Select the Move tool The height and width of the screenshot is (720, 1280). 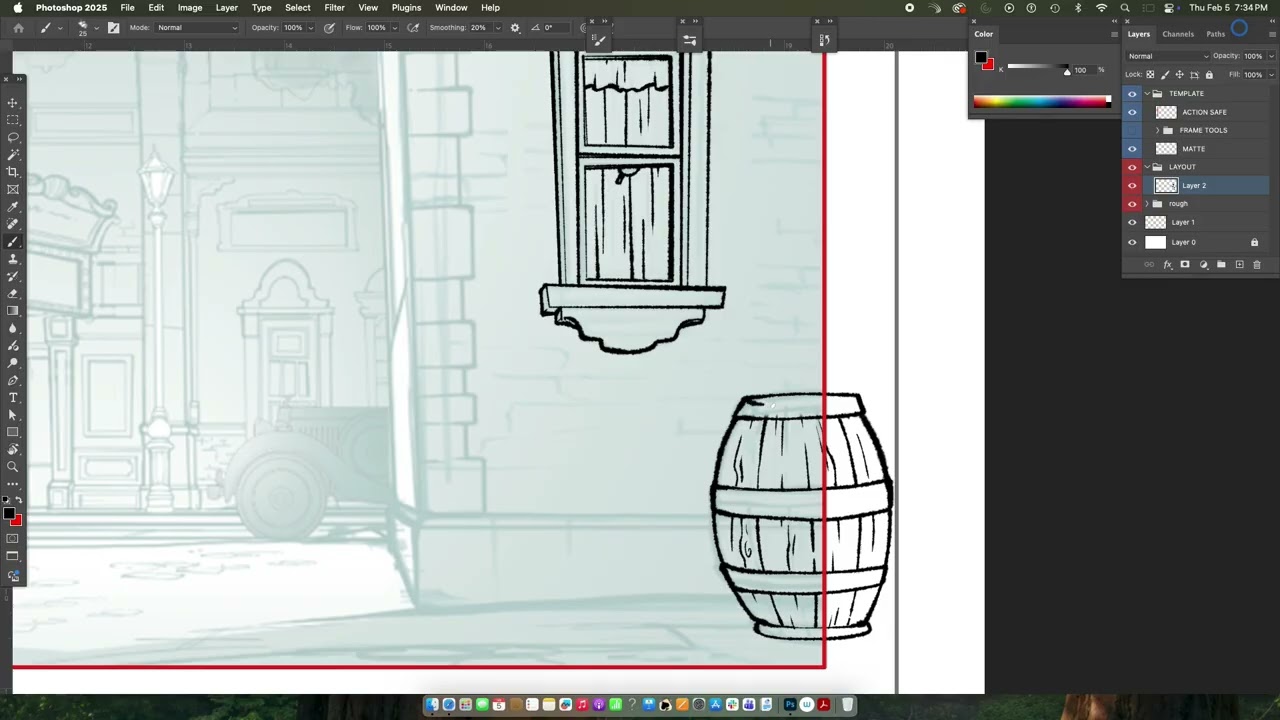pyautogui.click(x=13, y=103)
